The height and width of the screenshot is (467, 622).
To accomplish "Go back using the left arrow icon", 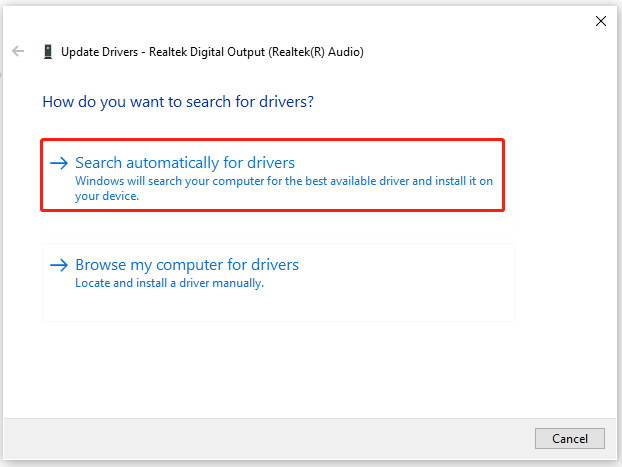I will click(18, 51).
